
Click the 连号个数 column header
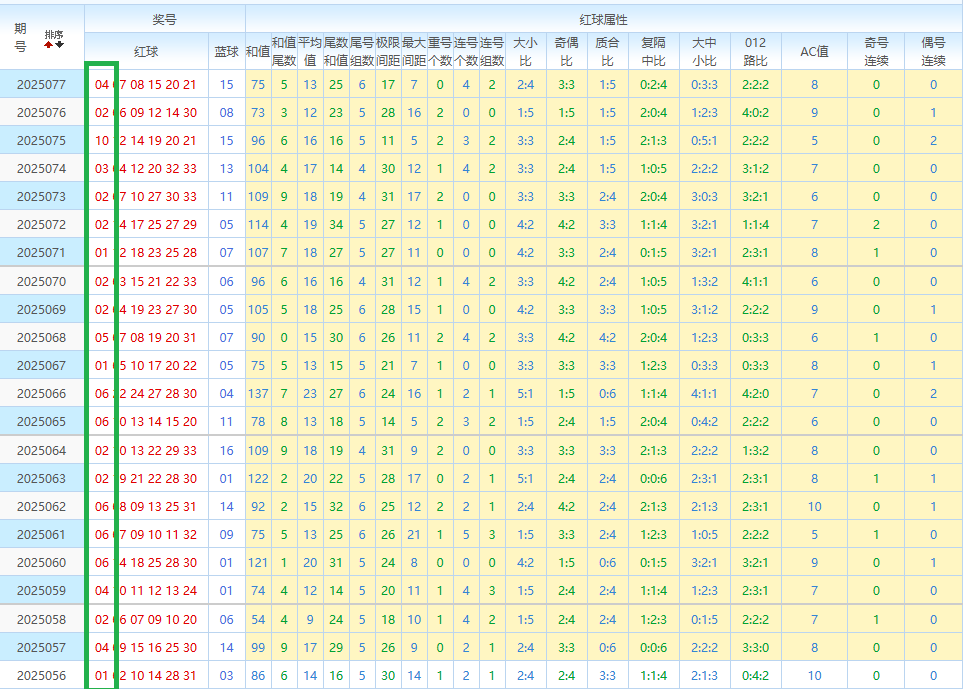(466, 52)
